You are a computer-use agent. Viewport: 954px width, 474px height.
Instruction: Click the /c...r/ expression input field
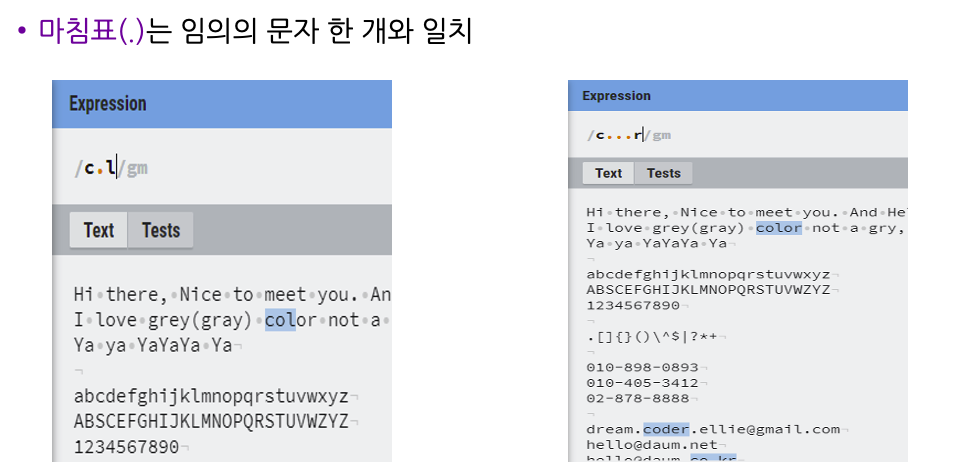click(x=738, y=135)
